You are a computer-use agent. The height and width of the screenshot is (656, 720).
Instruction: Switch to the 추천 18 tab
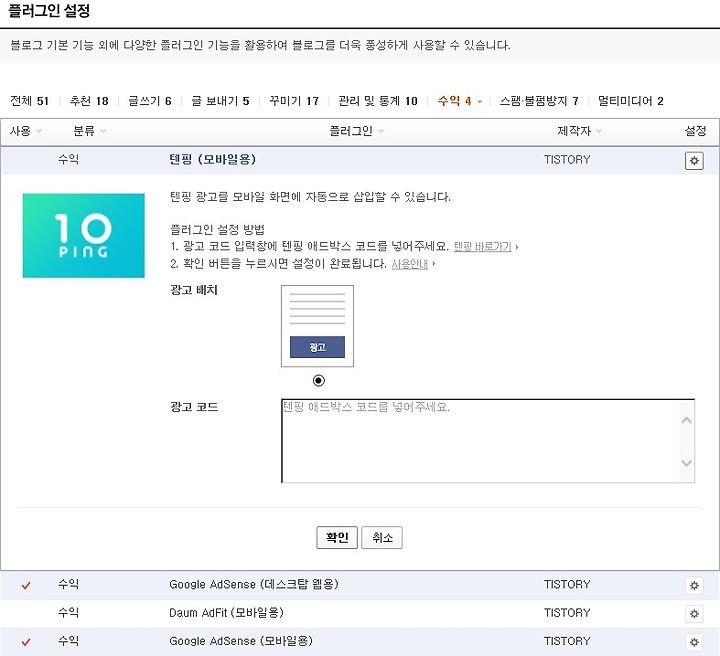point(89,101)
